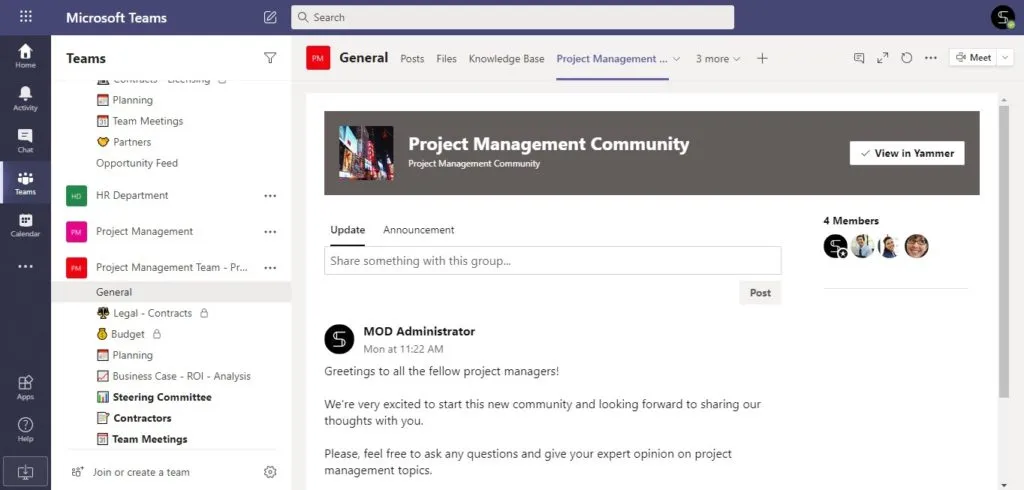
Task: Open more options for HR Department team
Action: tap(270, 195)
